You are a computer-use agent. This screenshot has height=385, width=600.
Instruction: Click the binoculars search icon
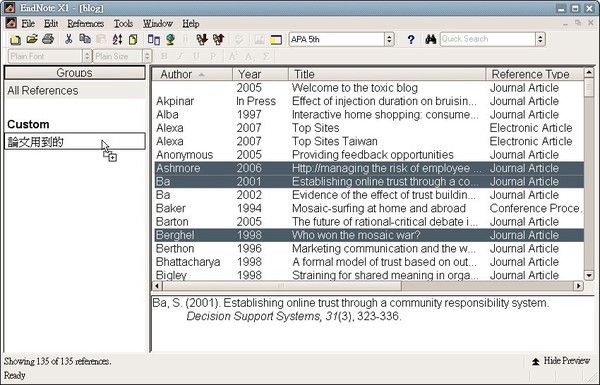coord(430,39)
